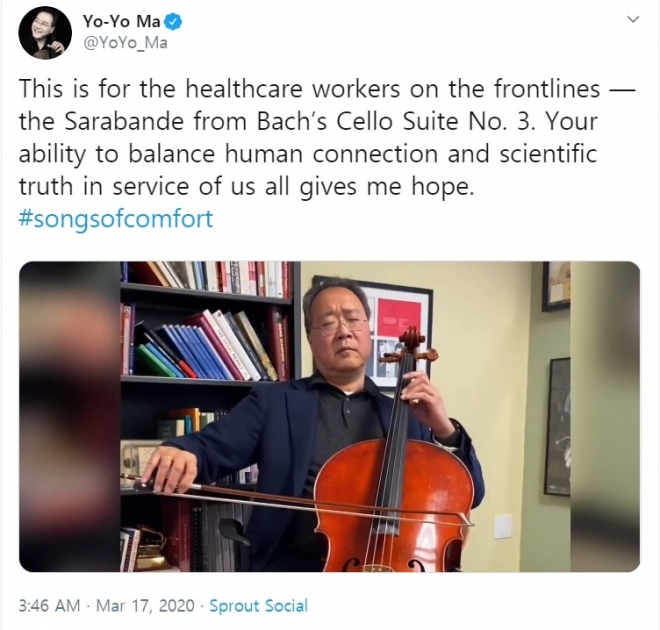Select the tweet's first line about healthcare workers

[326, 89]
